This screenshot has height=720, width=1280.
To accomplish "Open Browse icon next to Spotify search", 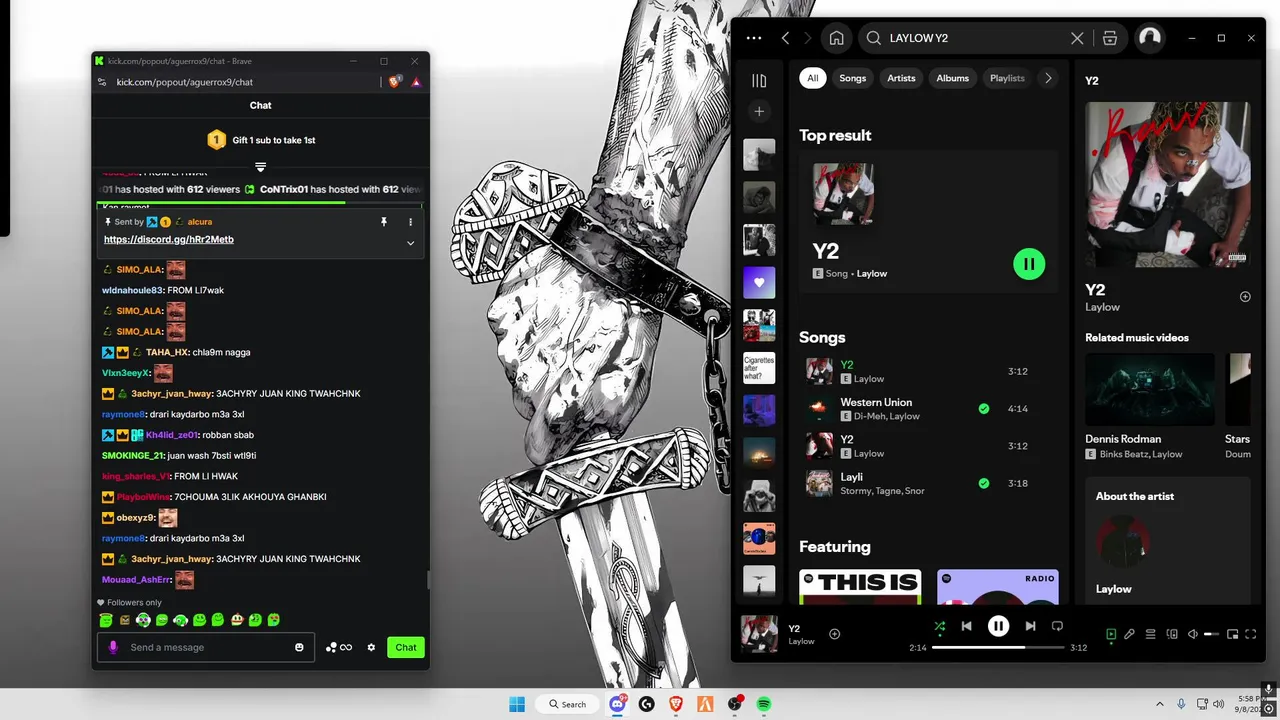I will click(1110, 38).
